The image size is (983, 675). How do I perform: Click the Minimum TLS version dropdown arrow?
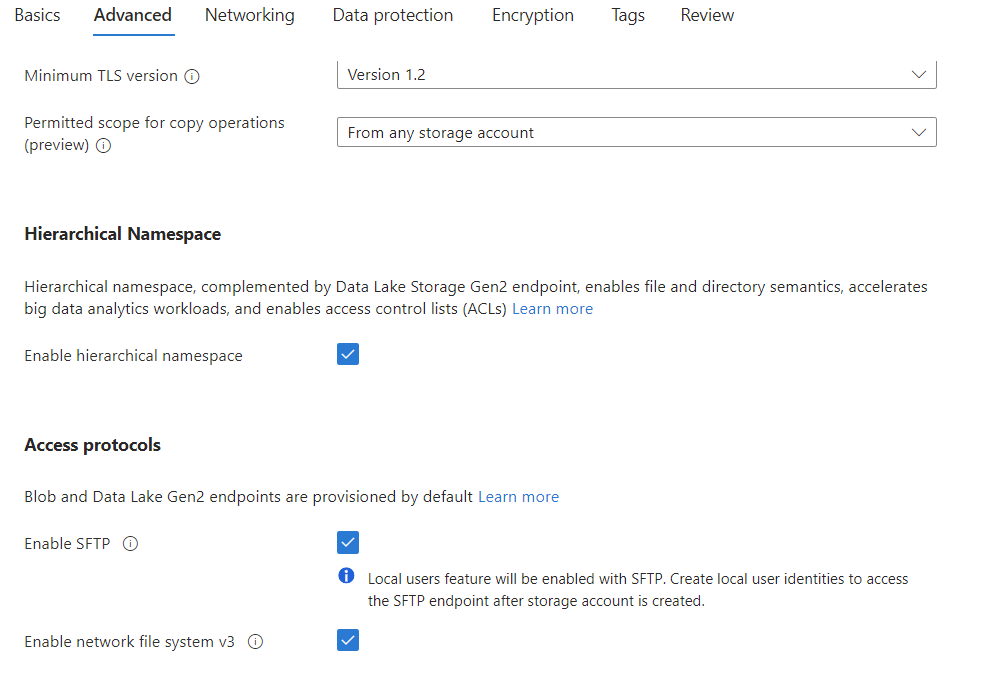[918, 75]
